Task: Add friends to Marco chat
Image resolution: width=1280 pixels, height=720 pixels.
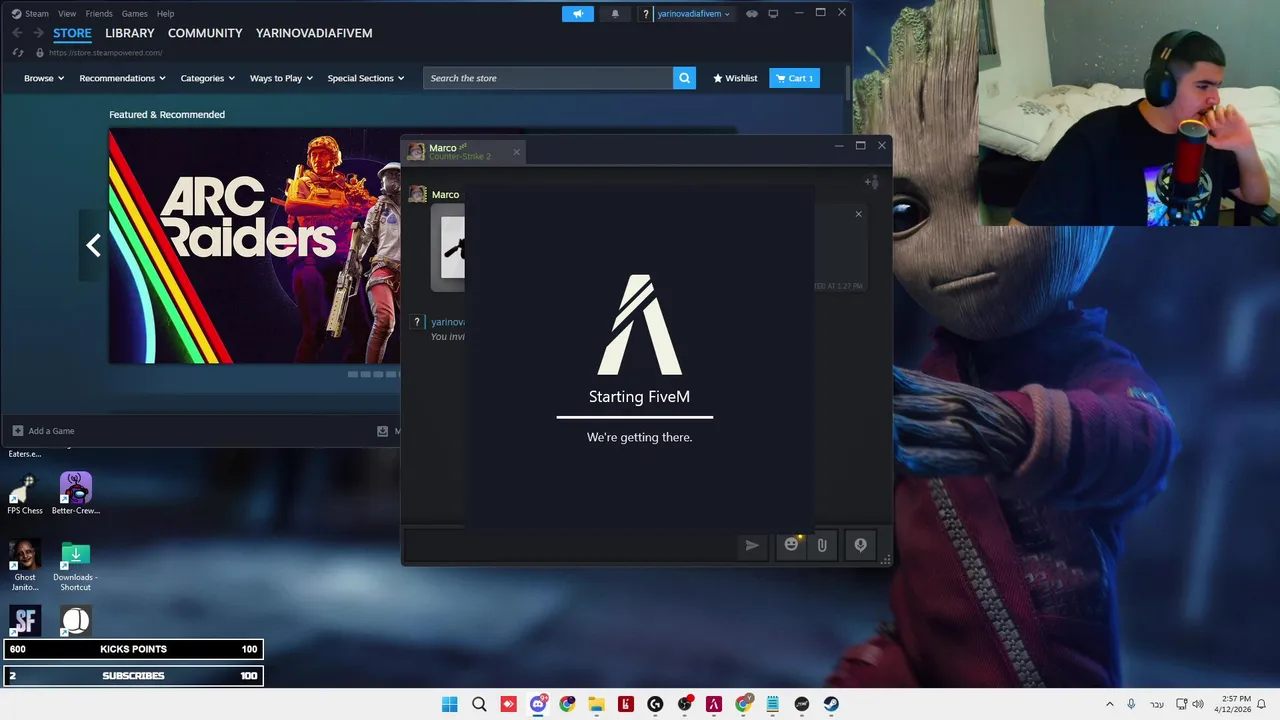Action: pos(872,182)
